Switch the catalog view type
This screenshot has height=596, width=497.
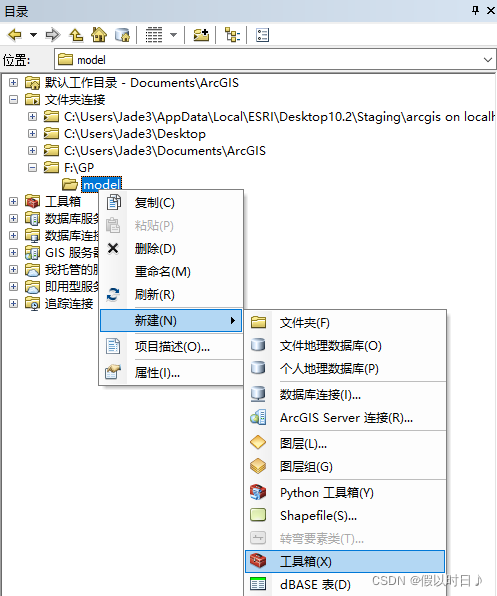(154, 35)
